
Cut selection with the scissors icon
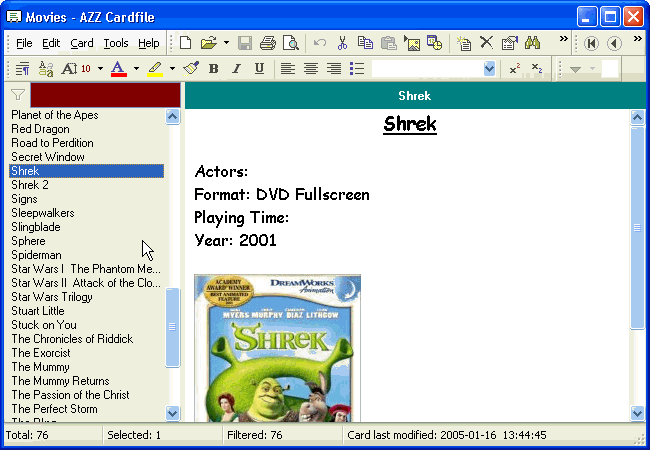[342, 43]
